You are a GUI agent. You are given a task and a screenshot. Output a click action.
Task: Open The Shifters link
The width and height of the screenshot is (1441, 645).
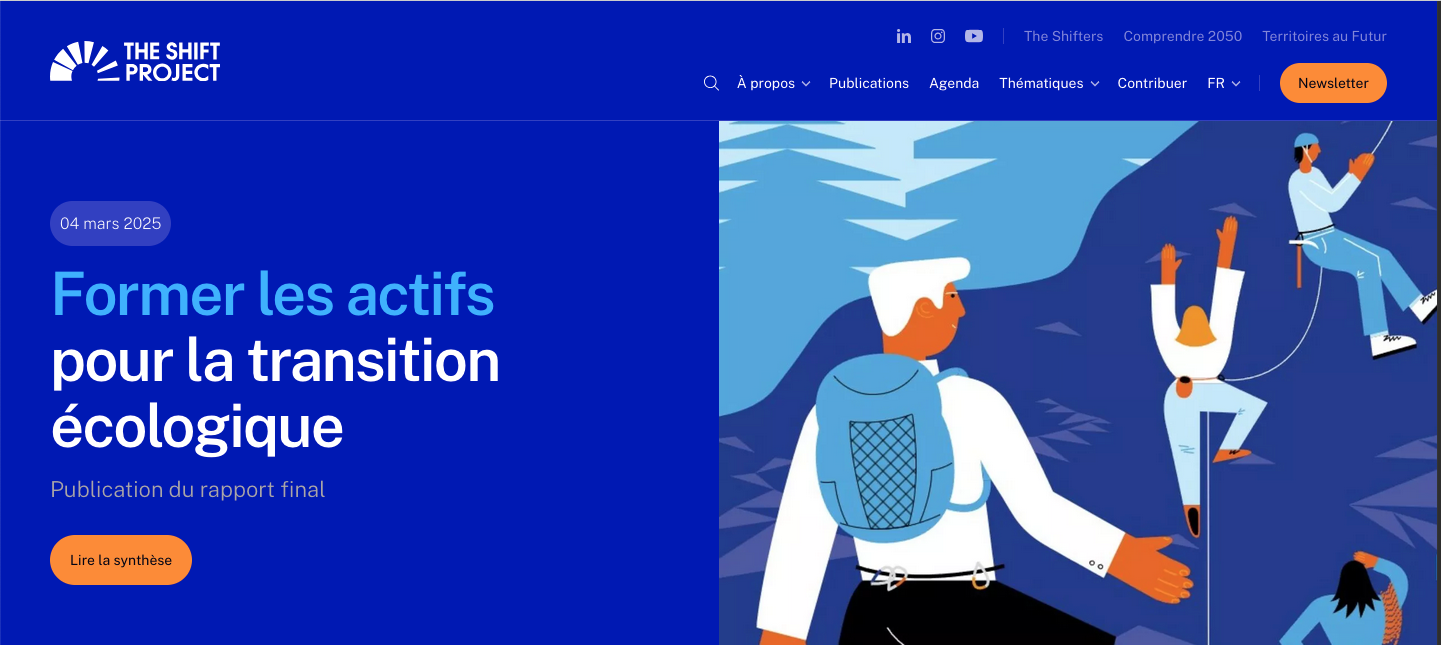1063,36
